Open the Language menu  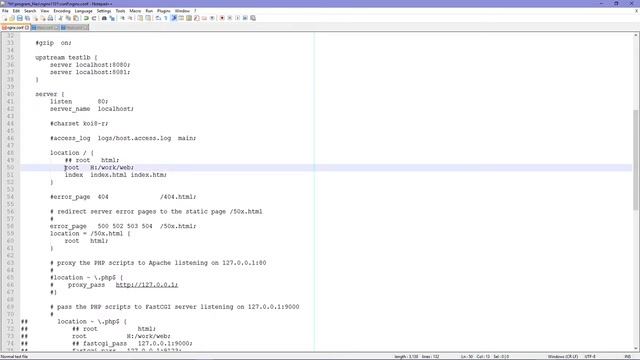pyautogui.click(x=84, y=11)
